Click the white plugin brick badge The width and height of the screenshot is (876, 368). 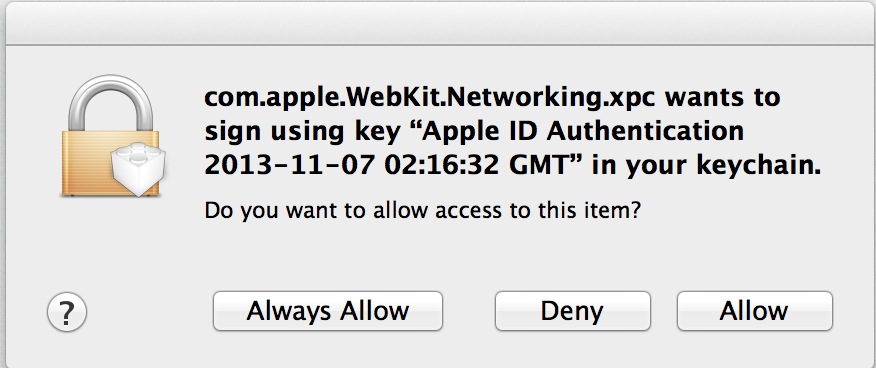(x=137, y=170)
